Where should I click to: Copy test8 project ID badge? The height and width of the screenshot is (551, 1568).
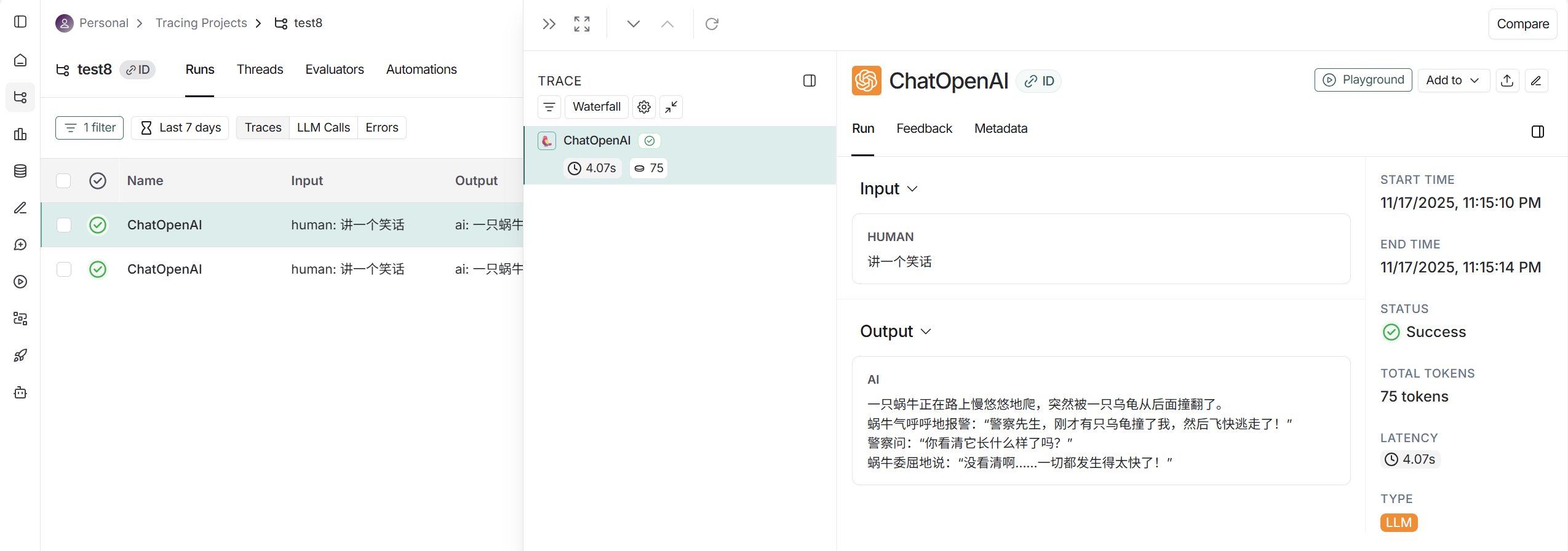[138, 69]
